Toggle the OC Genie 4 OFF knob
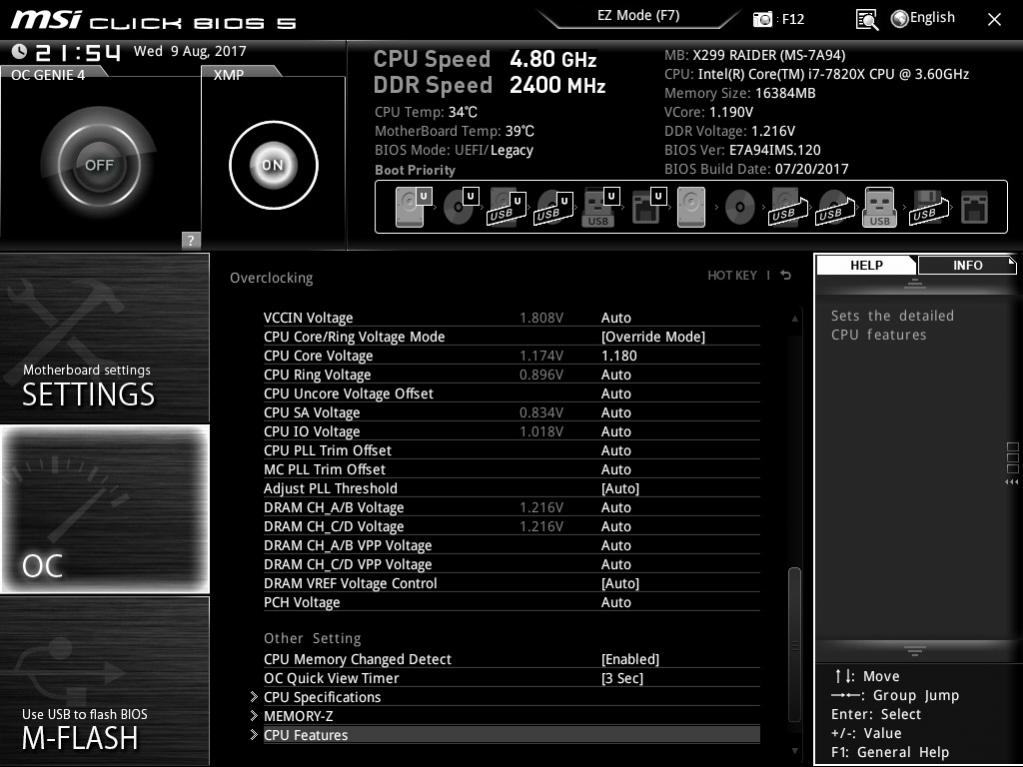This screenshot has height=767, width=1023. (x=99, y=164)
